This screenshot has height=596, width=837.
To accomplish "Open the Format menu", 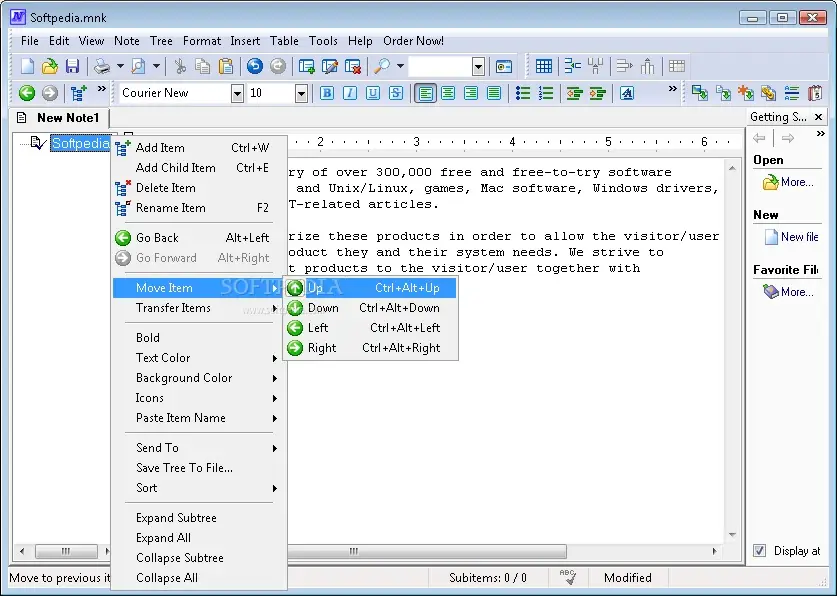I will click(202, 41).
